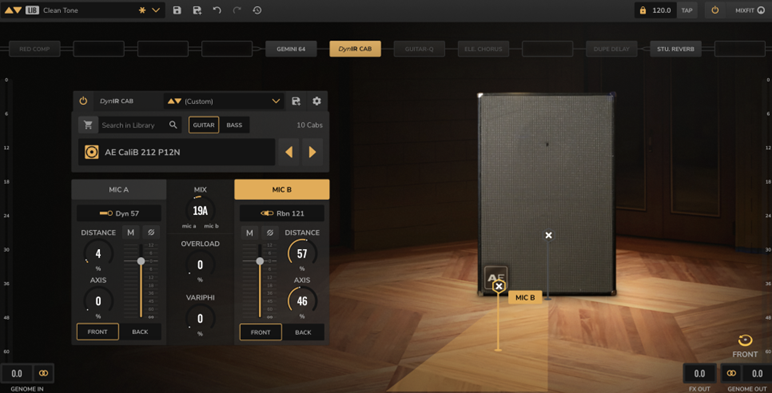Choose the BASS cabinet filter
The image size is (772, 393).
[x=234, y=125]
